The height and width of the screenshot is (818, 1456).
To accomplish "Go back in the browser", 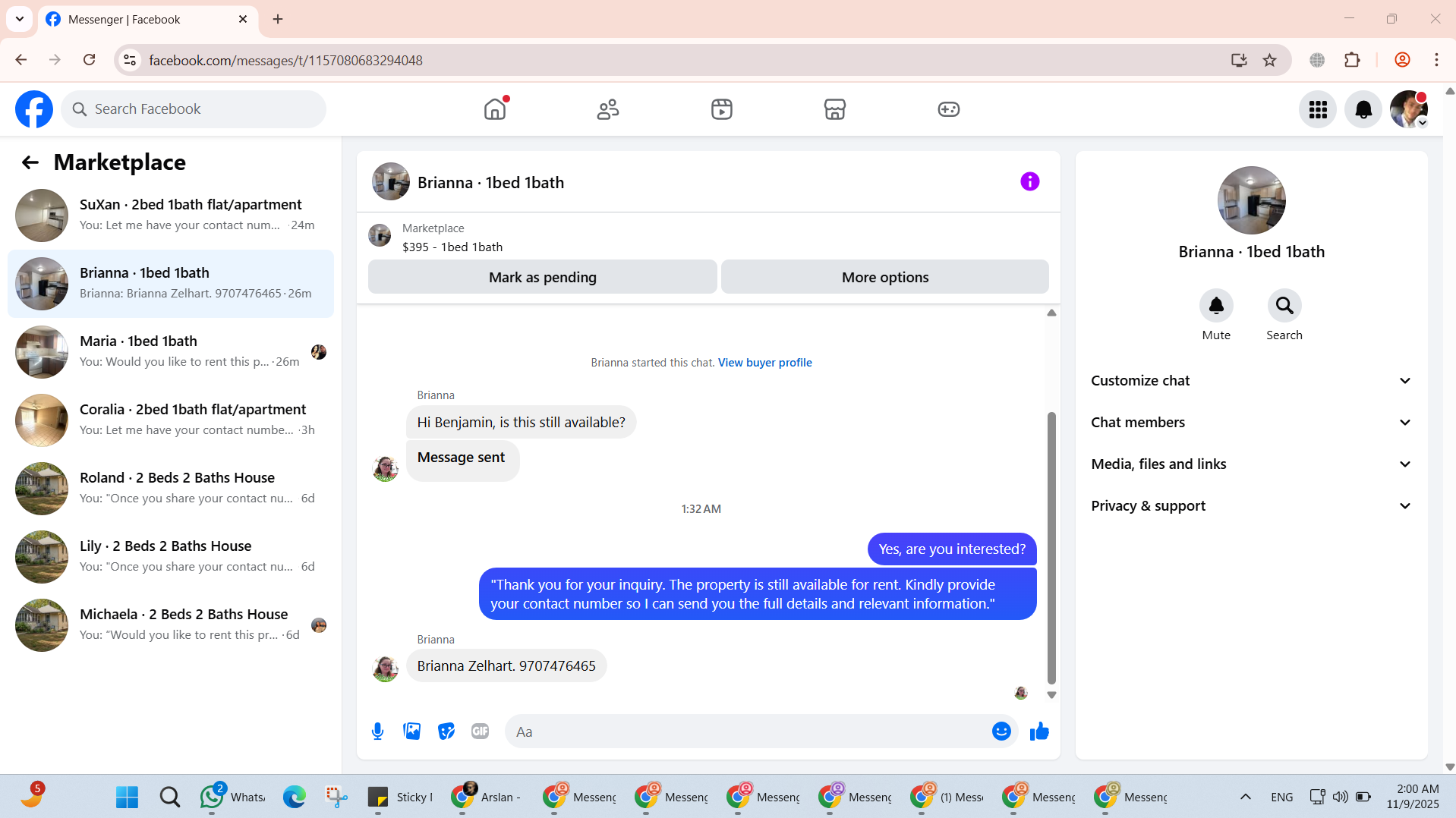I will click(x=21, y=60).
